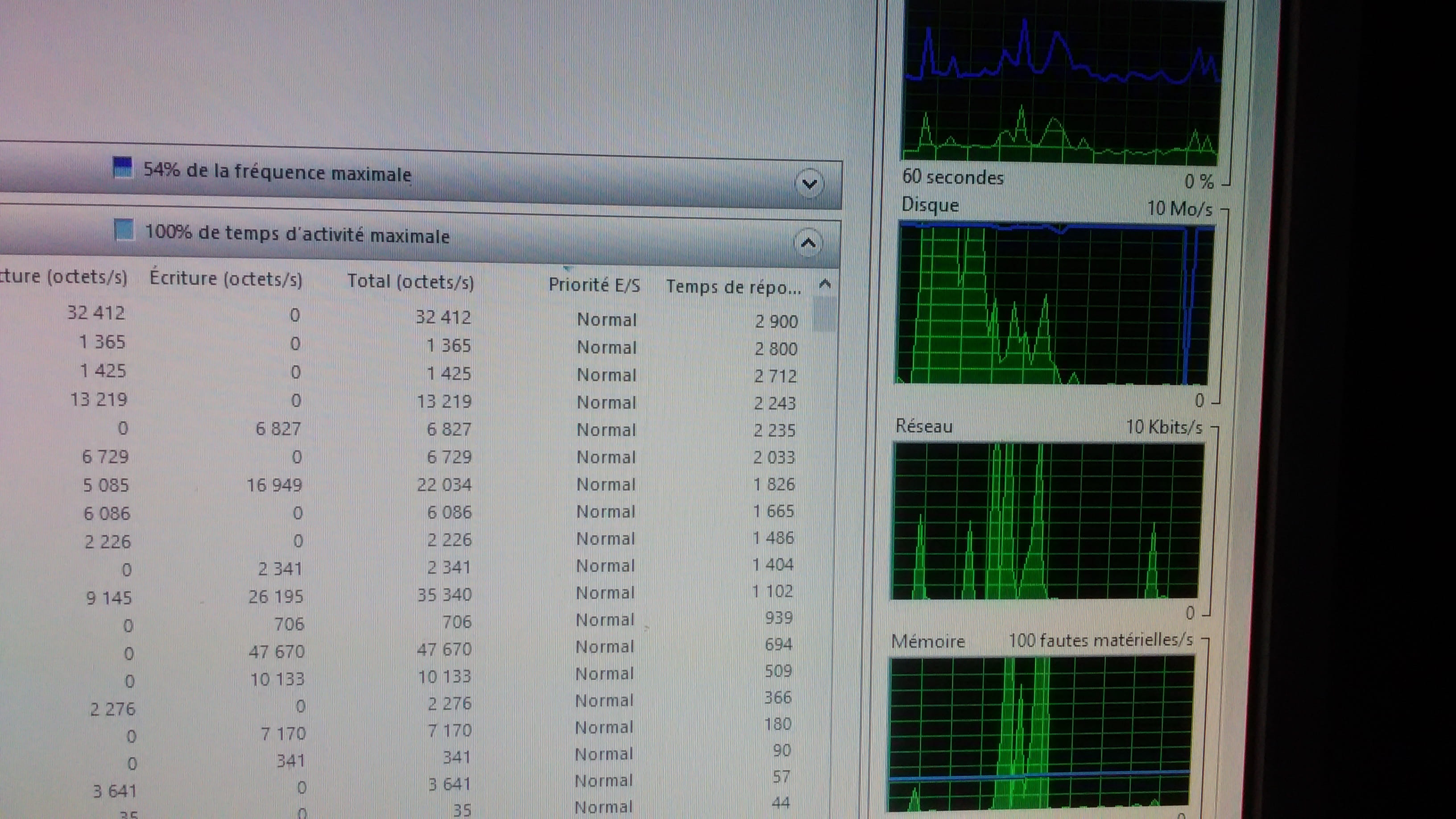Click Normal priority in the 939 row

(x=605, y=620)
